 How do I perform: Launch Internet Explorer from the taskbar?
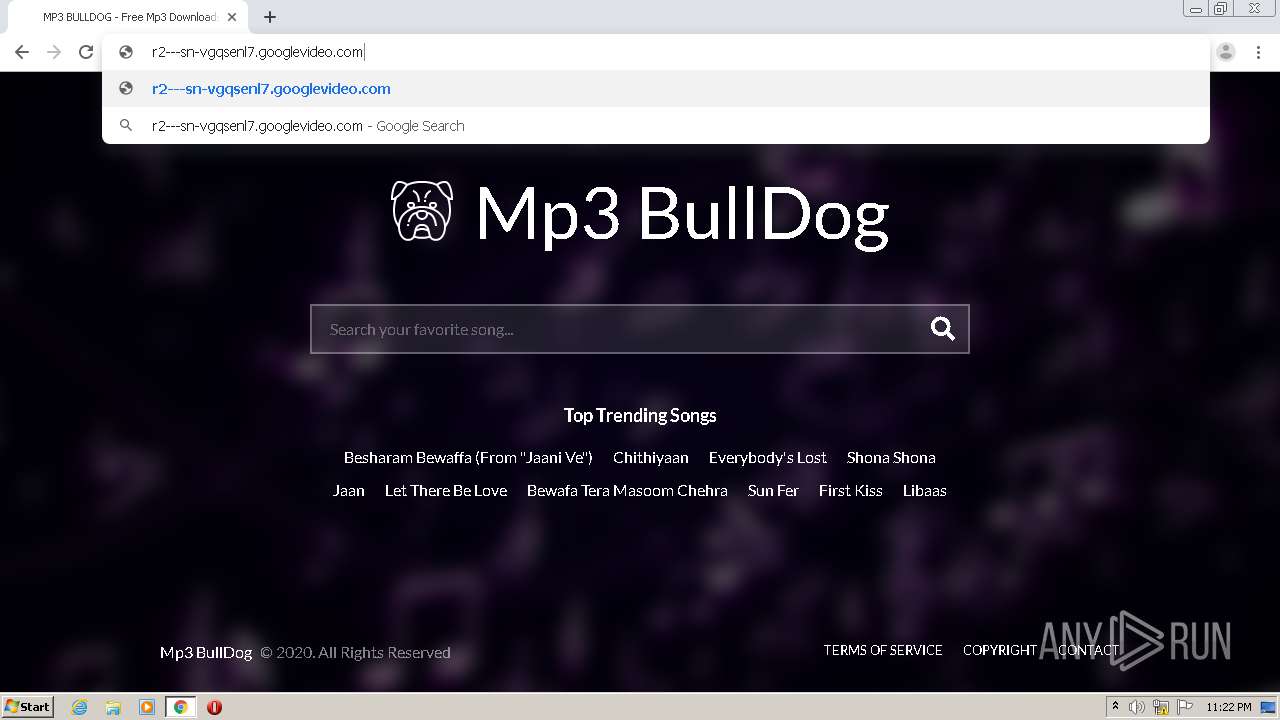(79, 707)
